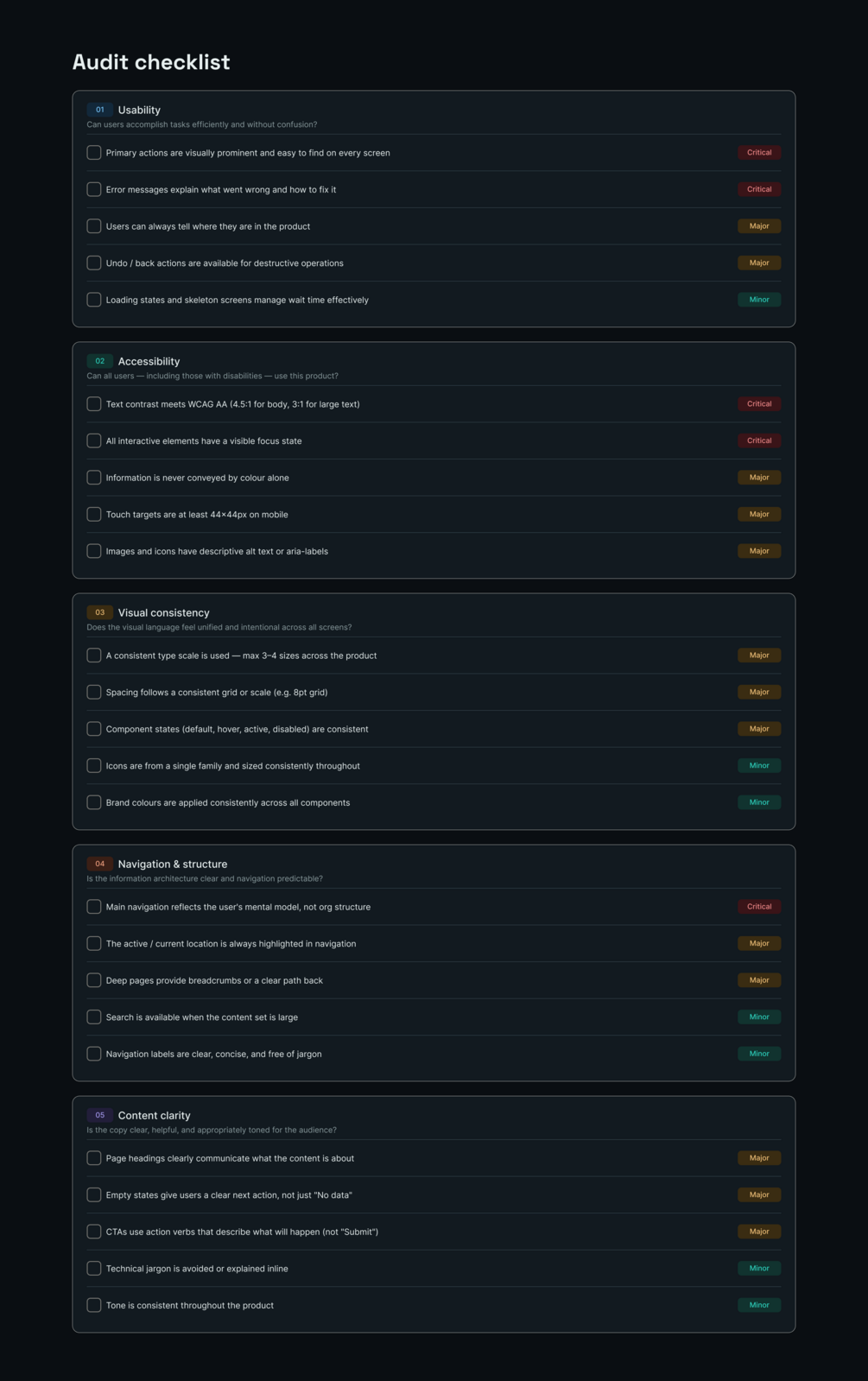Click the 05 badge beside Content clarity

point(100,1115)
